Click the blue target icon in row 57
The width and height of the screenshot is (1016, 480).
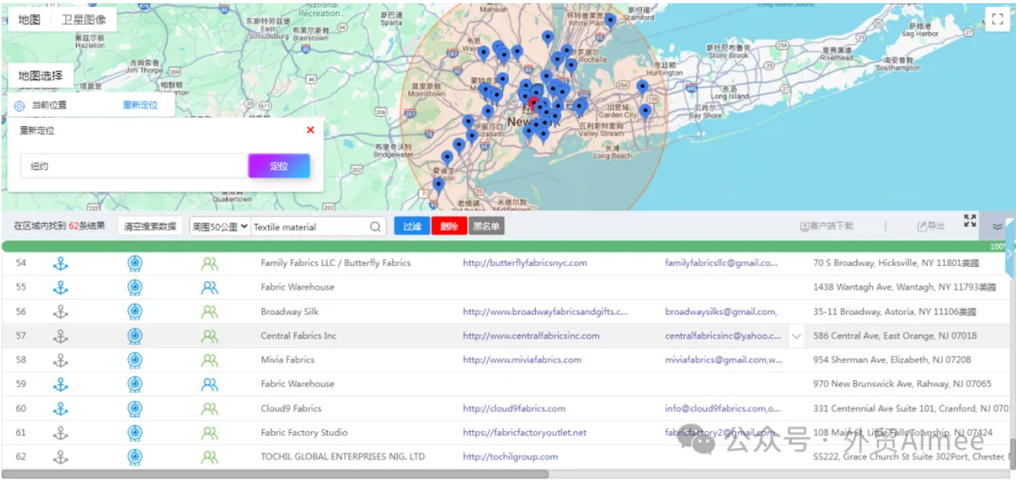tap(135, 336)
